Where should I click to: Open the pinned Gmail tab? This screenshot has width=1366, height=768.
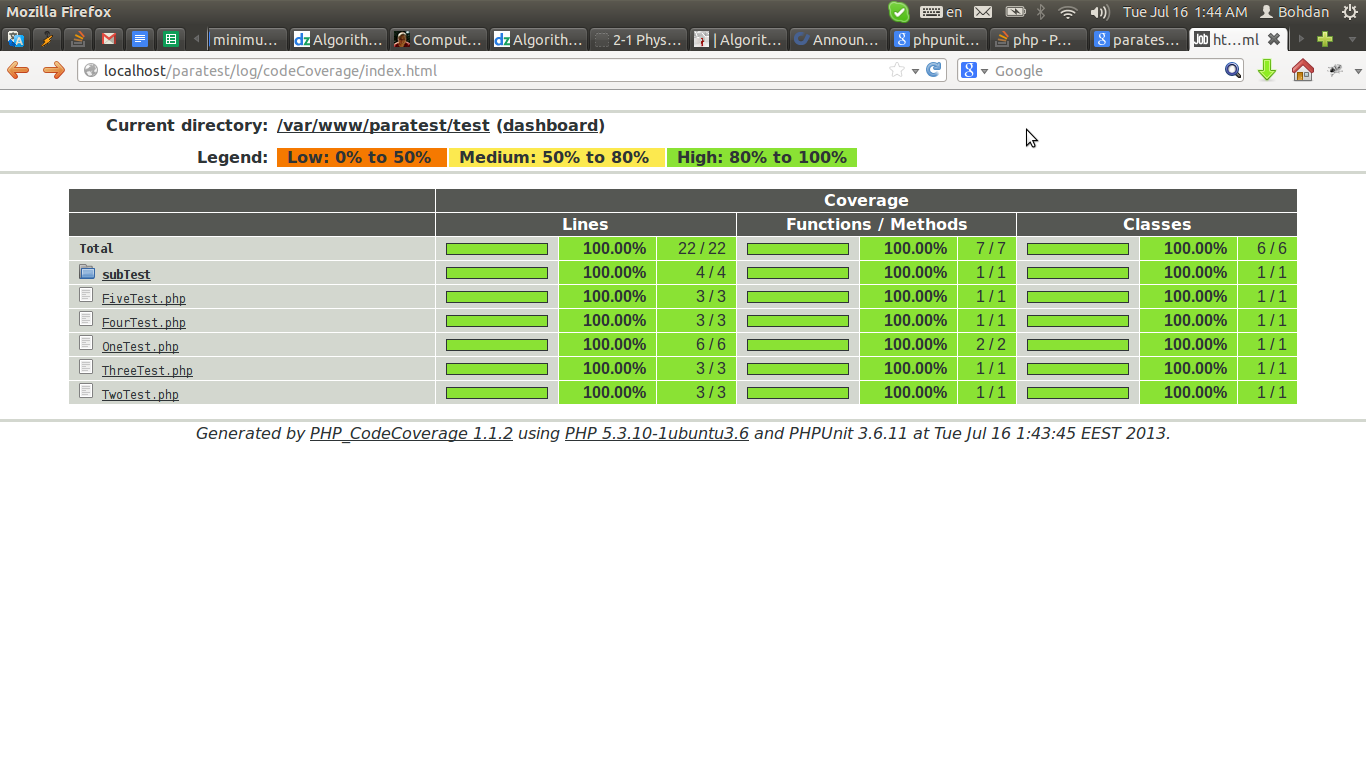tap(108, 39)
